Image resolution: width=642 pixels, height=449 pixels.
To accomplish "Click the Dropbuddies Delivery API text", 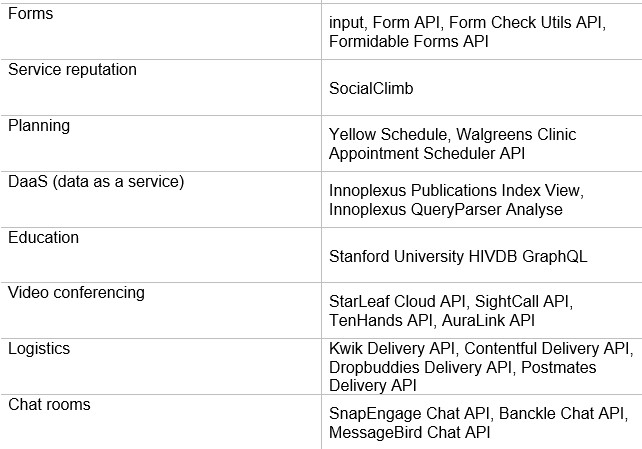I will pyautogui.click(x=421, y=367).
